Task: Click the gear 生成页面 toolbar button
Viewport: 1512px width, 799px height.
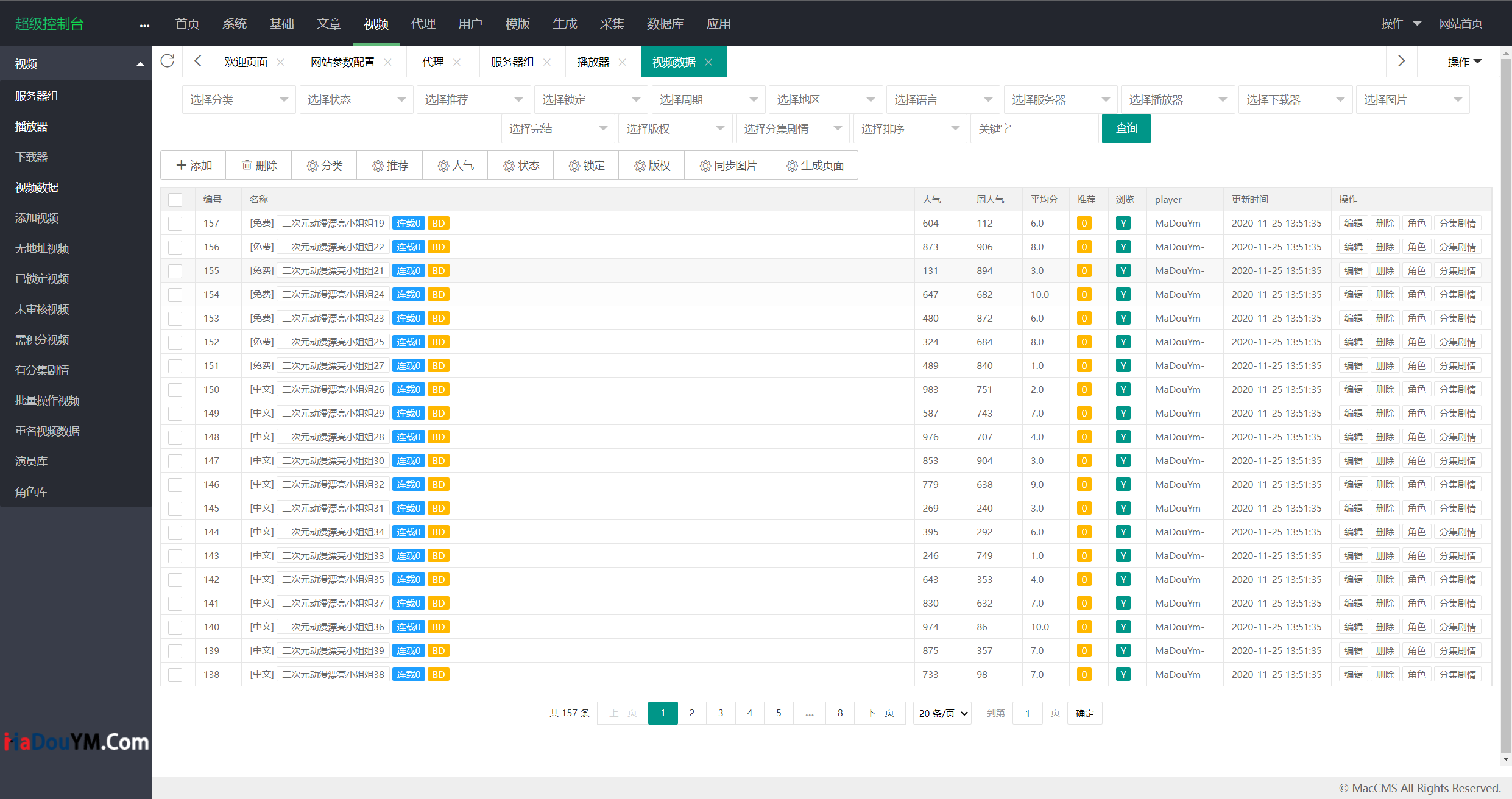Action: click(x=814, y=166)
